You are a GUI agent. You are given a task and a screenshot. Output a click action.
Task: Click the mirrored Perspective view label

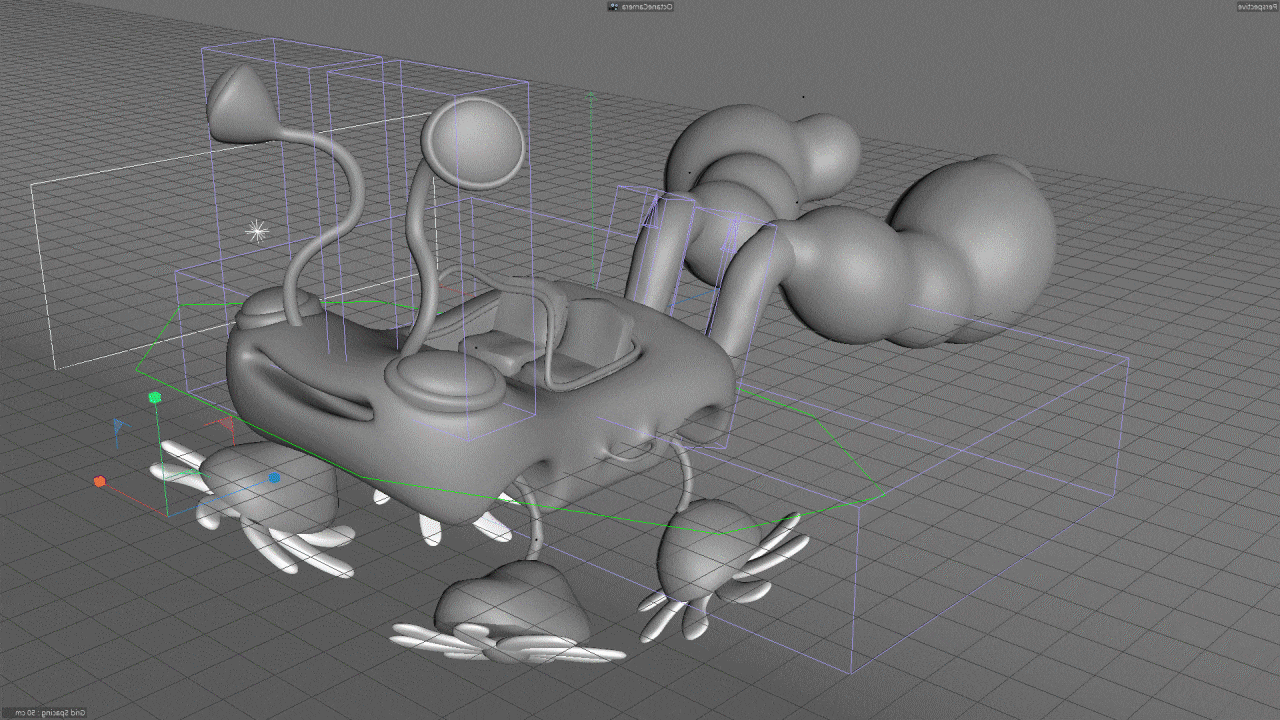pyautogui.click(x=1256, y=6)
